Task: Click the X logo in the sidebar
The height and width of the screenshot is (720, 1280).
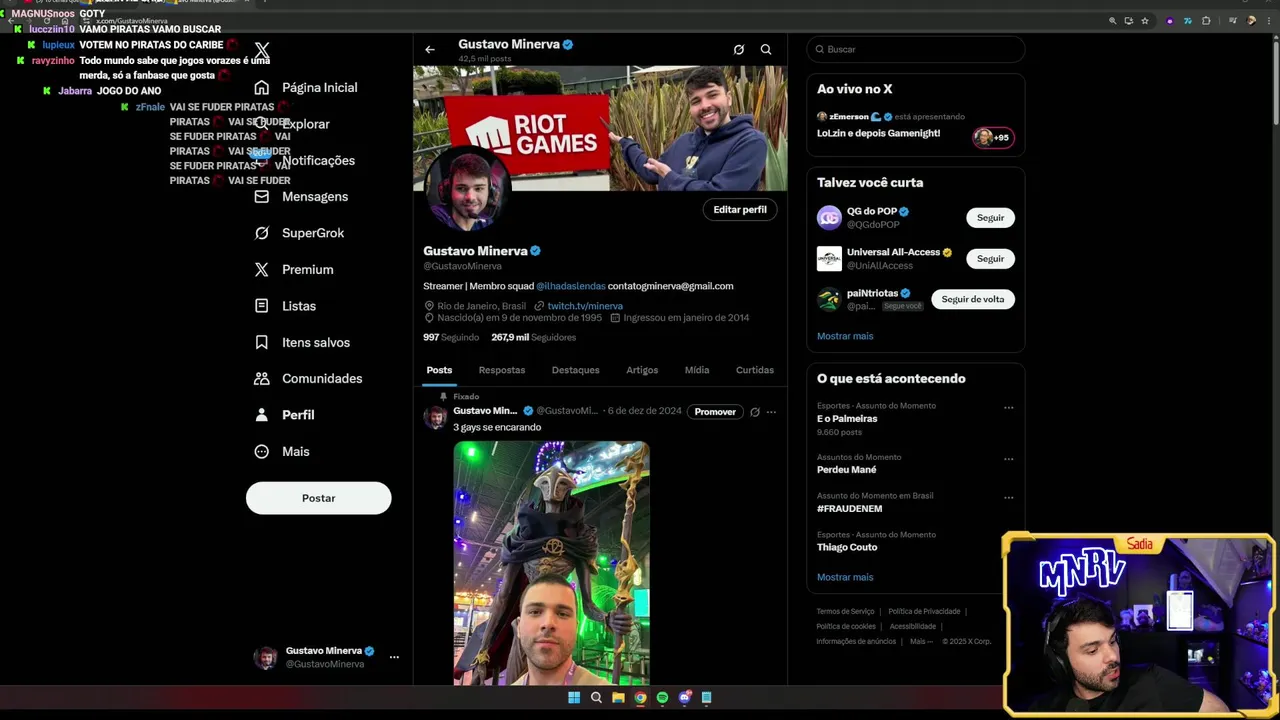Action: tap(262, 50)
